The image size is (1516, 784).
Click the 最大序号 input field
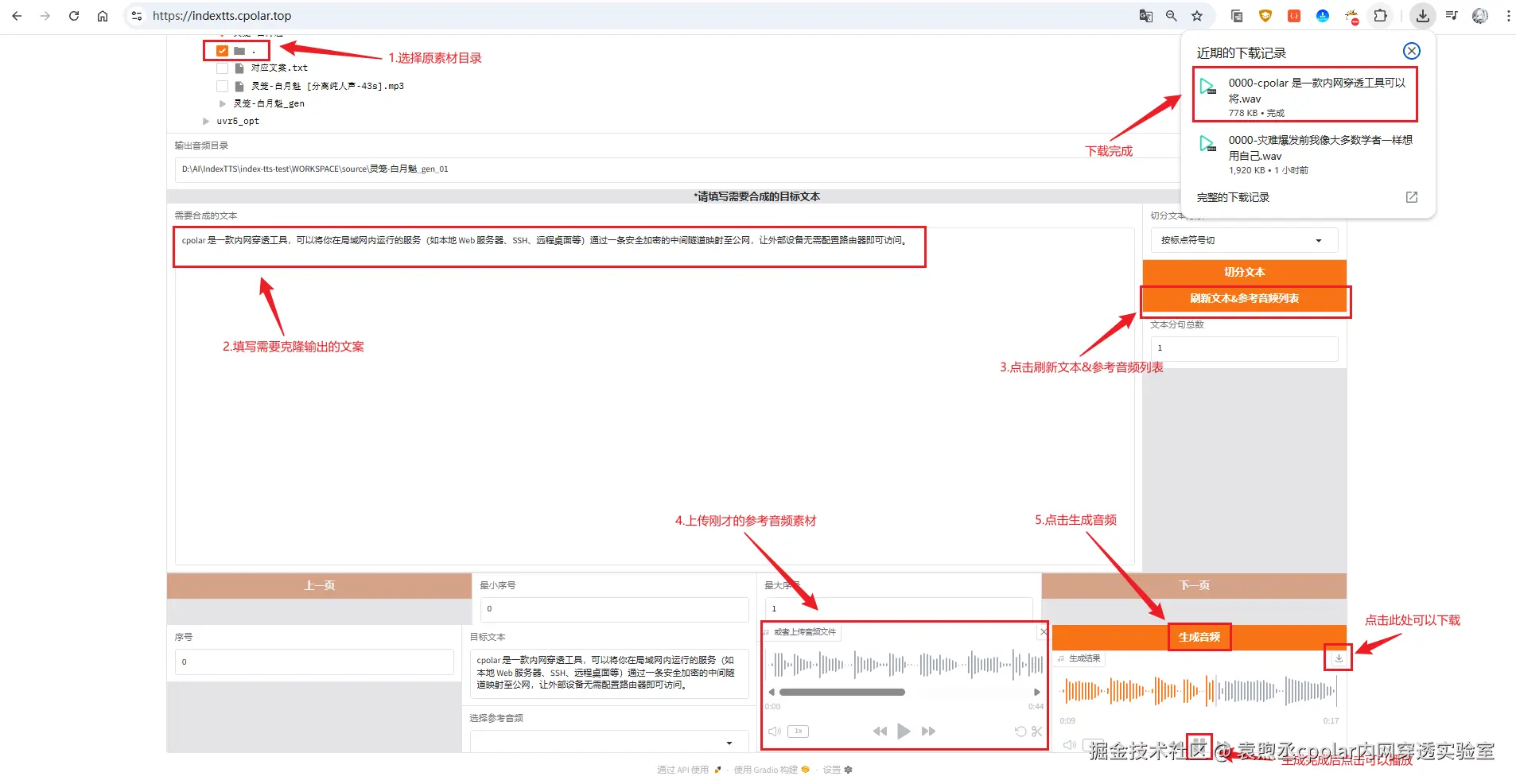899,609
